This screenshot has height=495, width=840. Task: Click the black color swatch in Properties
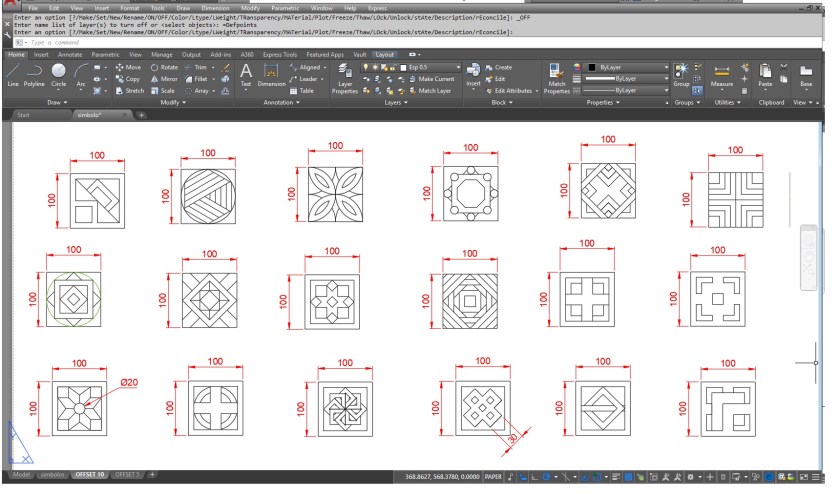point(591,68)
